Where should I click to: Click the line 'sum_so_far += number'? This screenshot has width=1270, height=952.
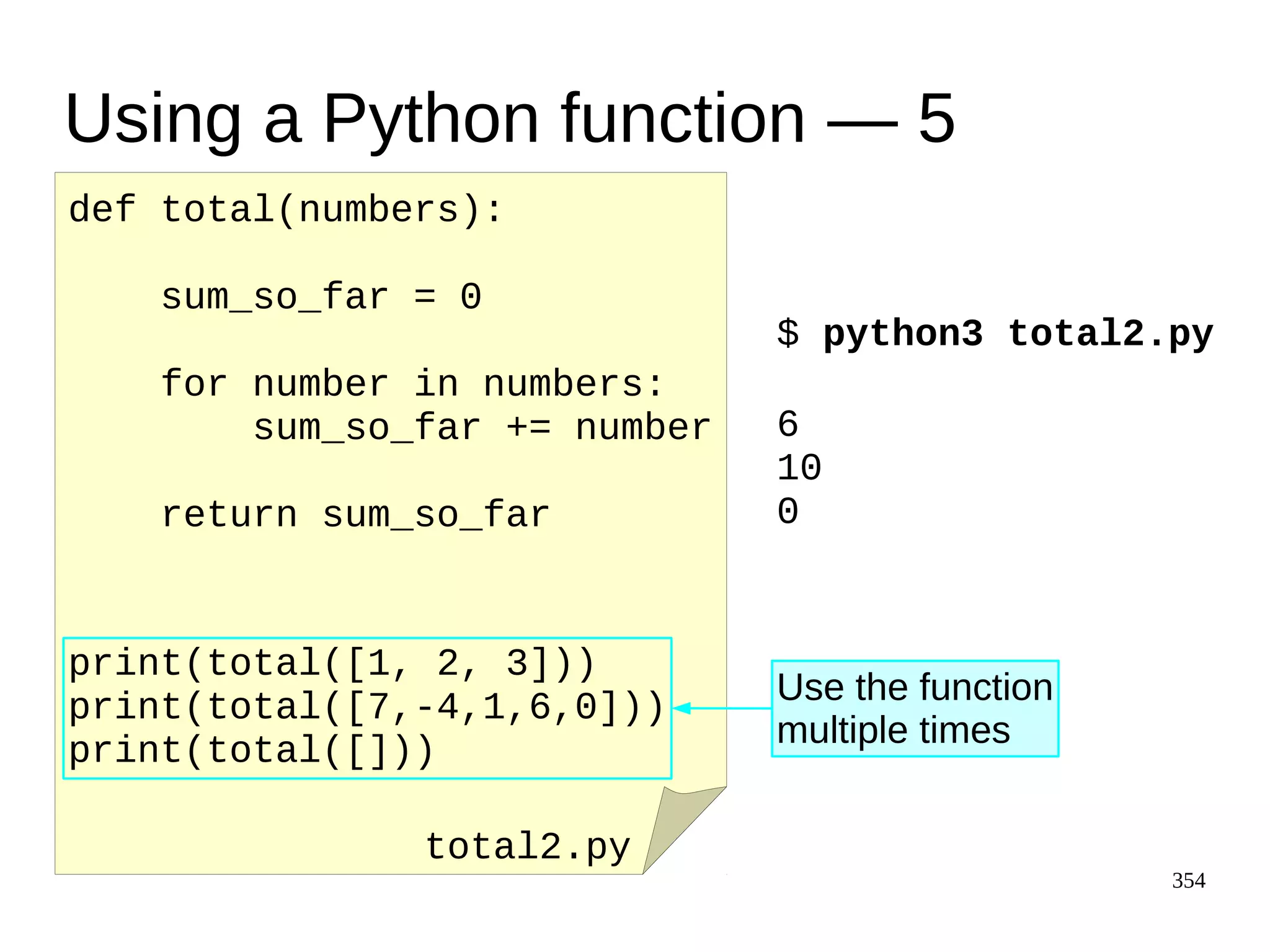pyautogui.click(x=482, y=427)
